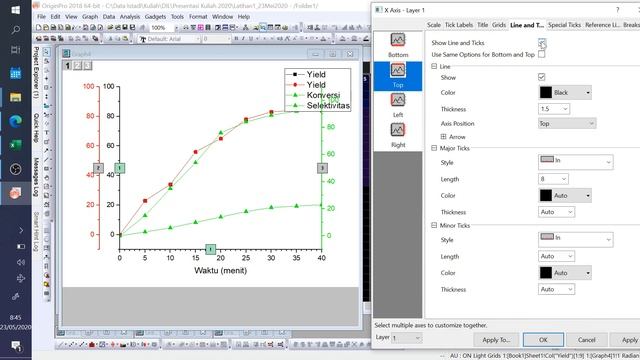Click the Scatter plot icon in bottom toolbar
The width and height of the screenshot is (640, 360).
(x=71, y=345)
